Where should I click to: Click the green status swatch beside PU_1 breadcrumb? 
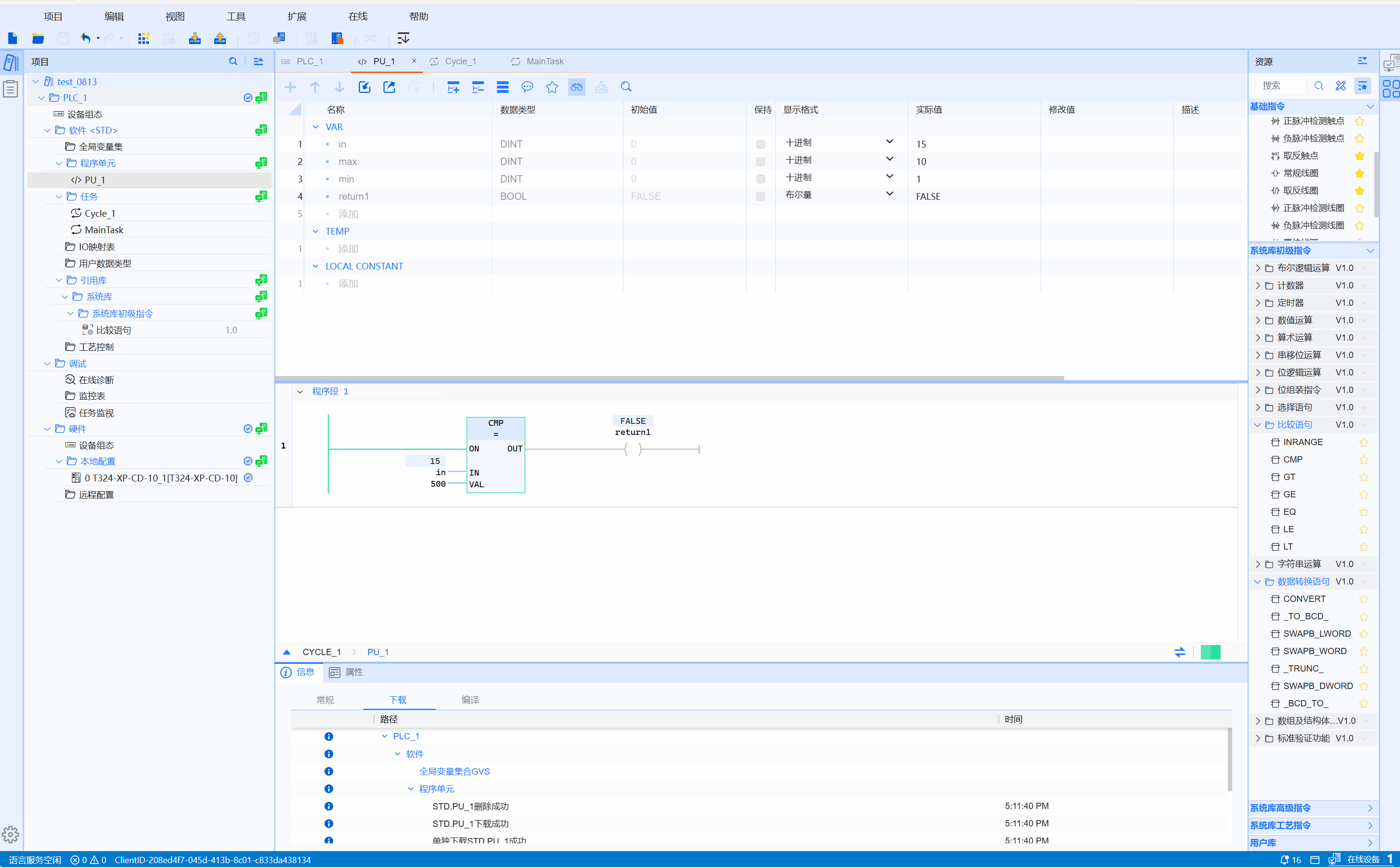[1210, 652]
